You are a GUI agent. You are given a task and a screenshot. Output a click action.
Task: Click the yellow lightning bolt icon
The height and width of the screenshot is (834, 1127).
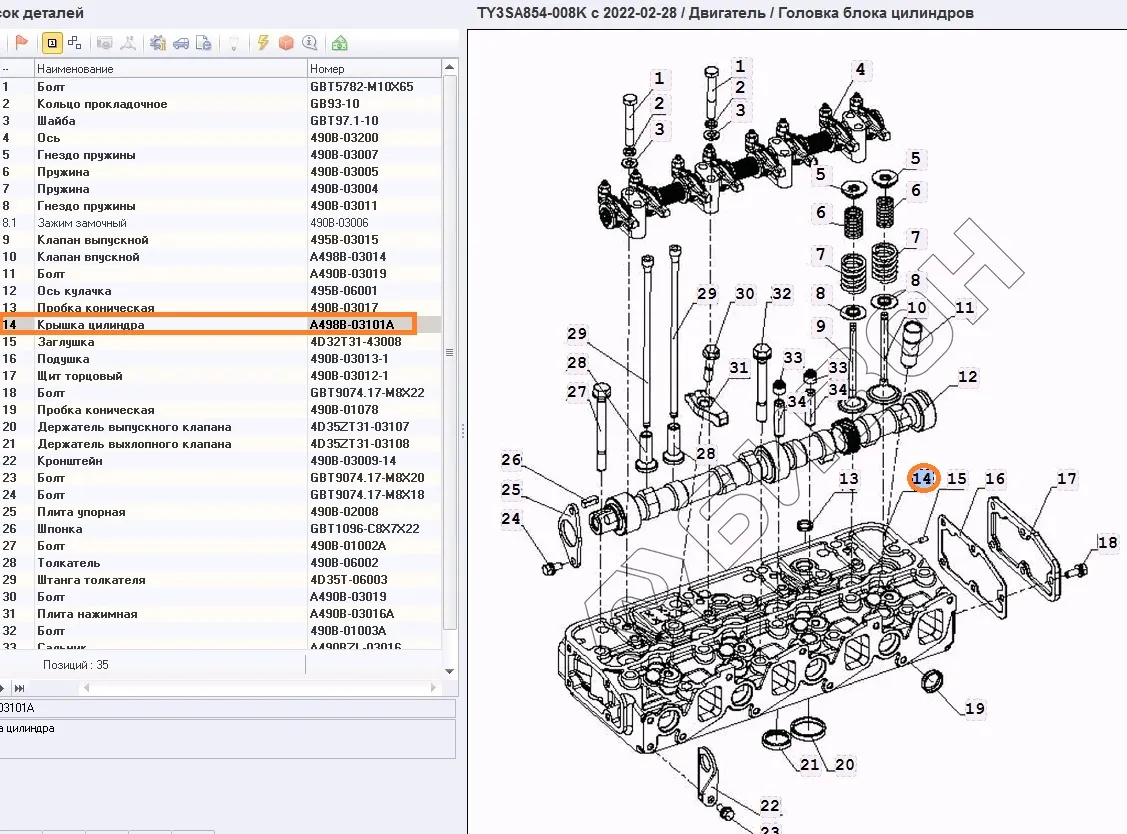pyautogui.click(x=263, y=43)
